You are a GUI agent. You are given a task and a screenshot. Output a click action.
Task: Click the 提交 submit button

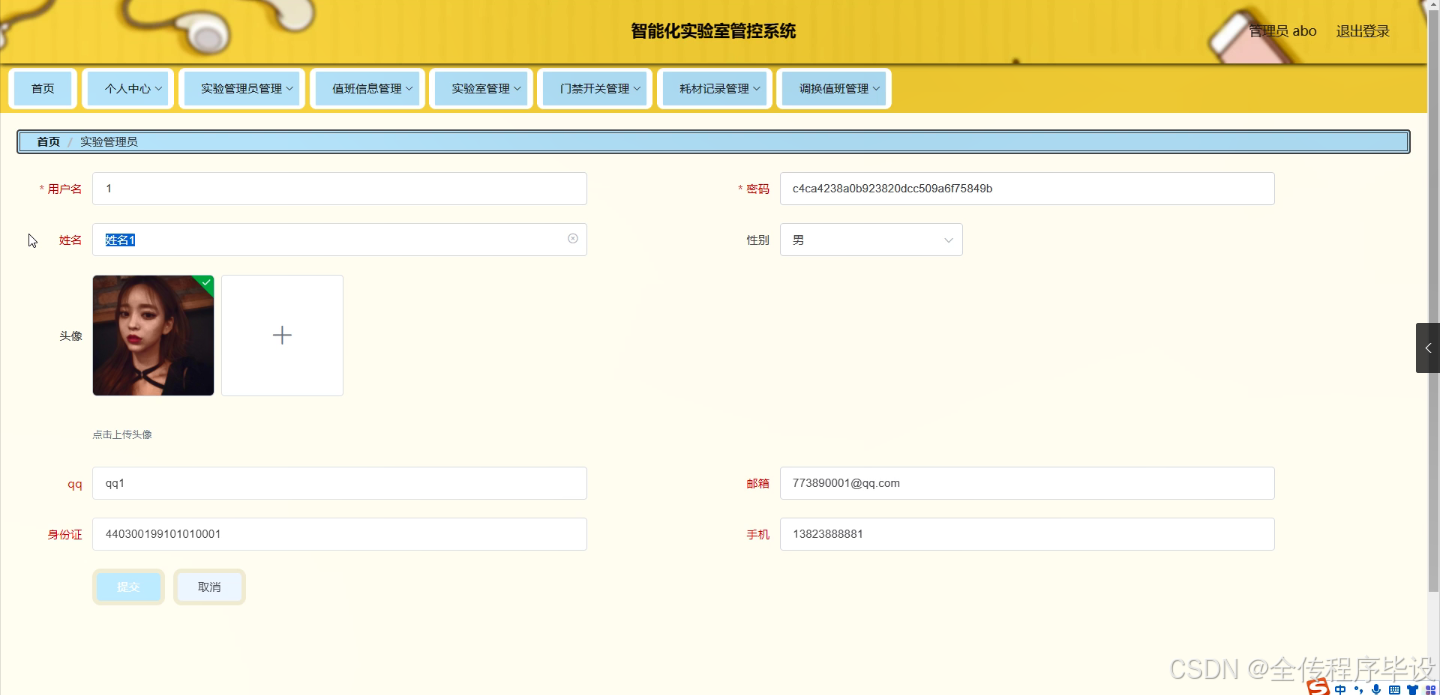128,586
